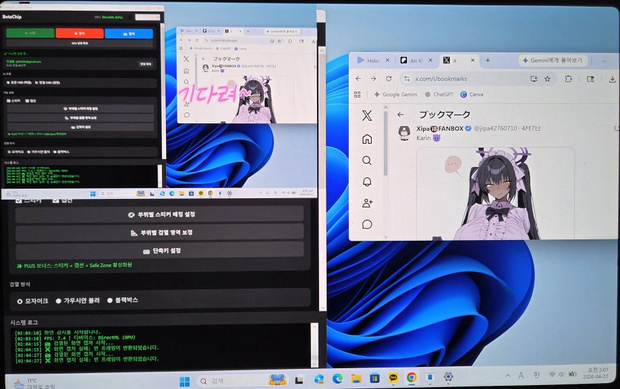The height and width of the screenshot is (389, 620).
Task: Go back from ブックマーク page in larger window
Action: tap(401, 115)
